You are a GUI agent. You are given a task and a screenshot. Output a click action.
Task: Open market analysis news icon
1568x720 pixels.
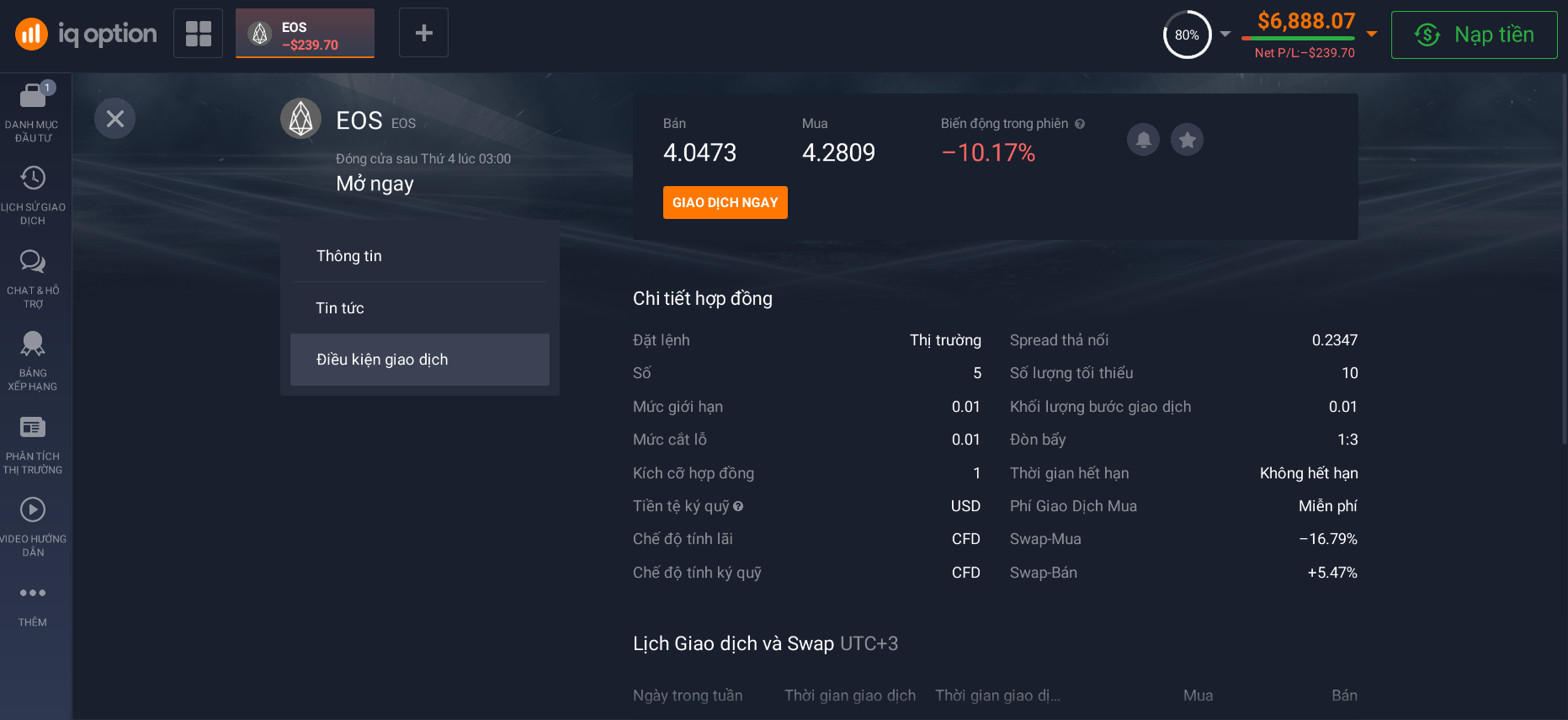coord(33,427)
